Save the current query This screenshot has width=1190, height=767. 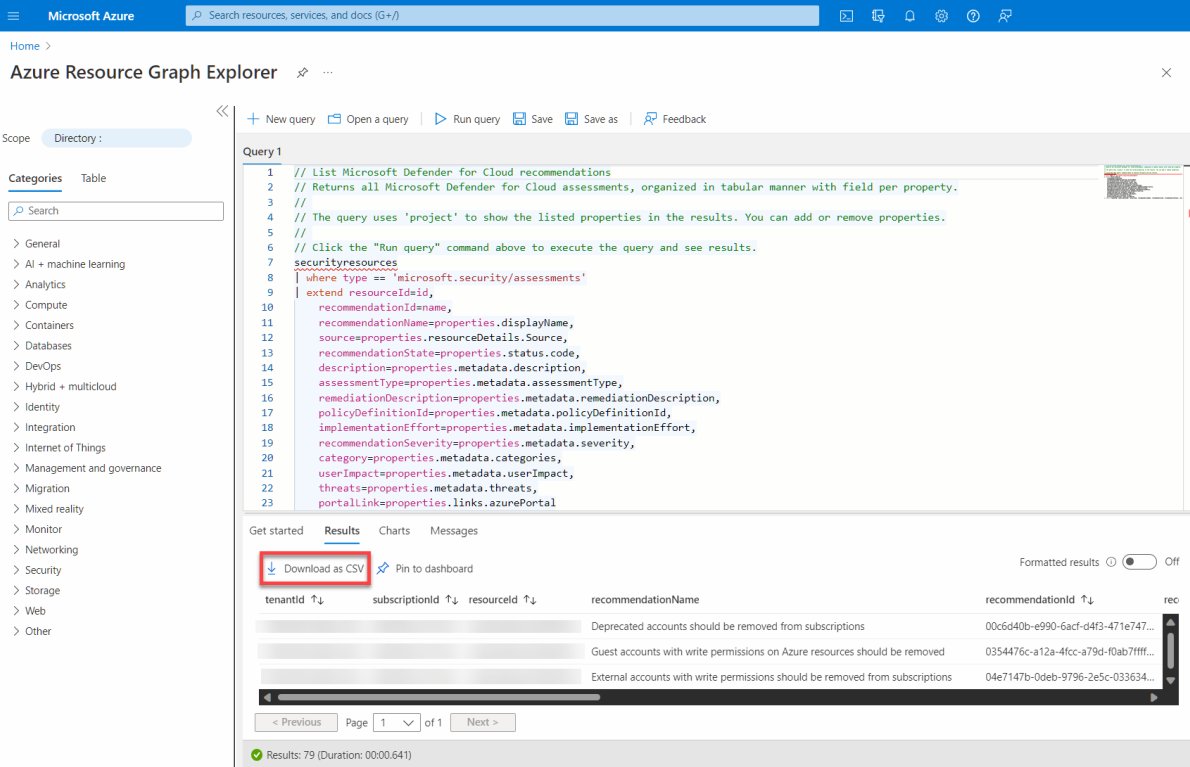pyautogui.click(x=533, y=119)
